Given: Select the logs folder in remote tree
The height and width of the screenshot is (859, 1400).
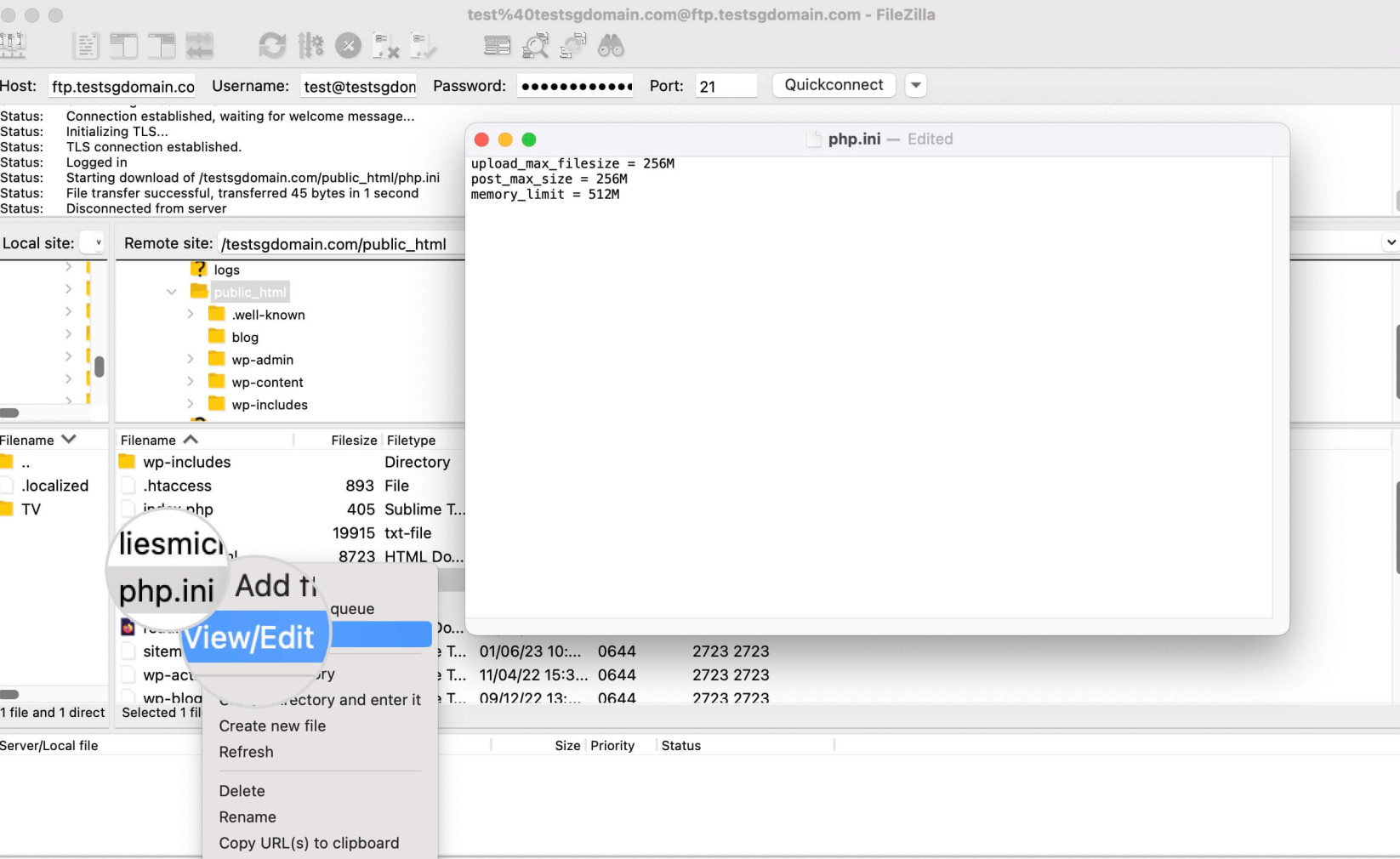Looking at the screenshot, I should pyautogui.click(x=226, y=270).
